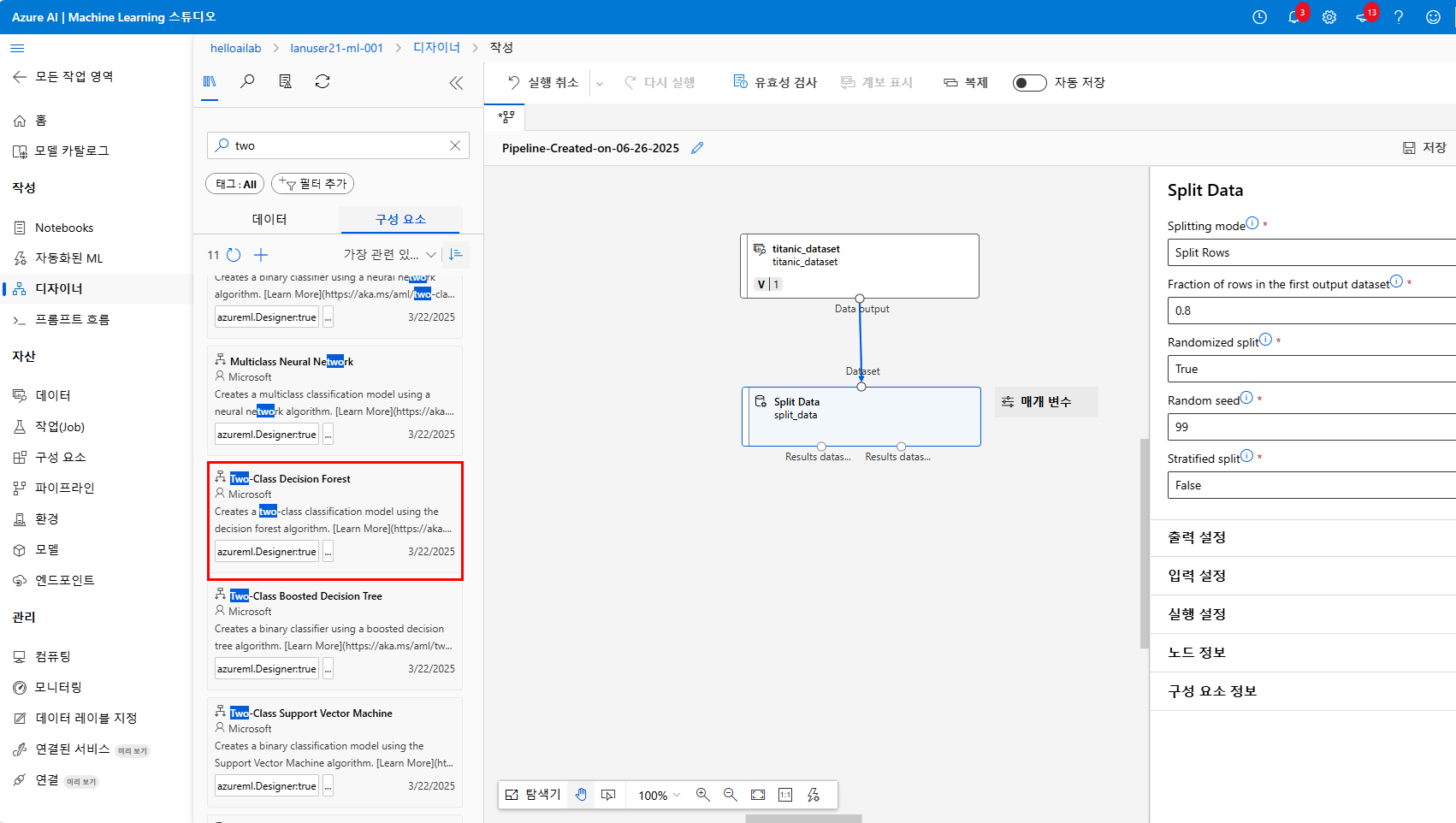The width and height of the screenshot is (1456, 823).
Task: Collapse the component library panel with chevron
Action: point(456,82)
